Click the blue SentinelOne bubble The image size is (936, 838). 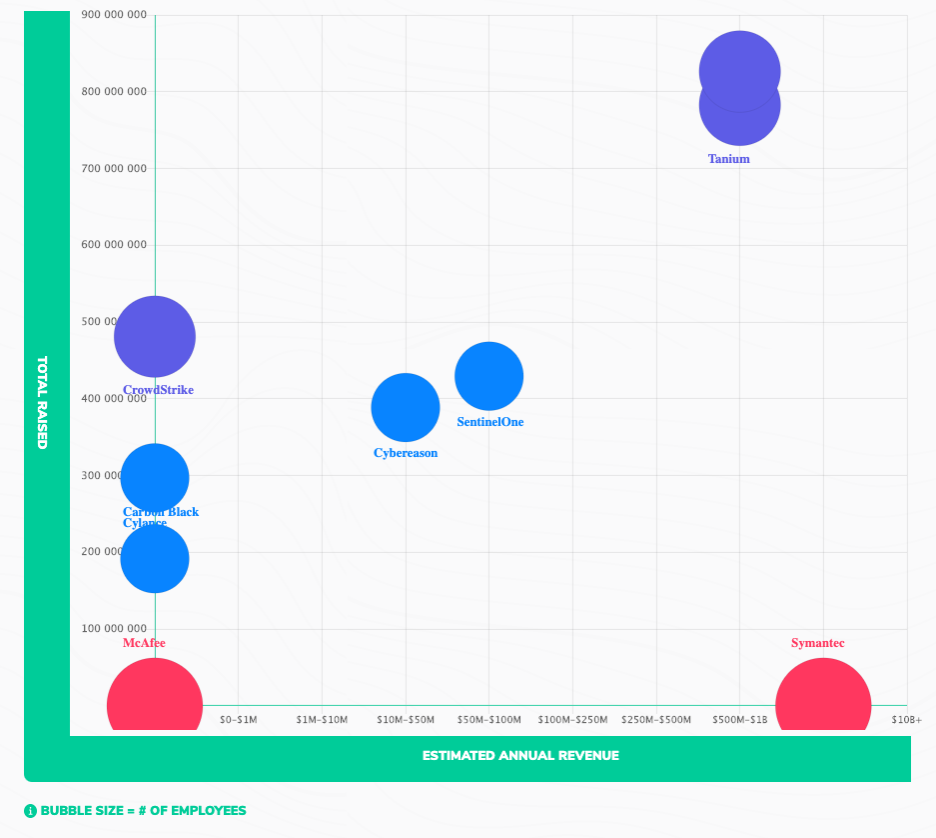(x=489, y=376)
